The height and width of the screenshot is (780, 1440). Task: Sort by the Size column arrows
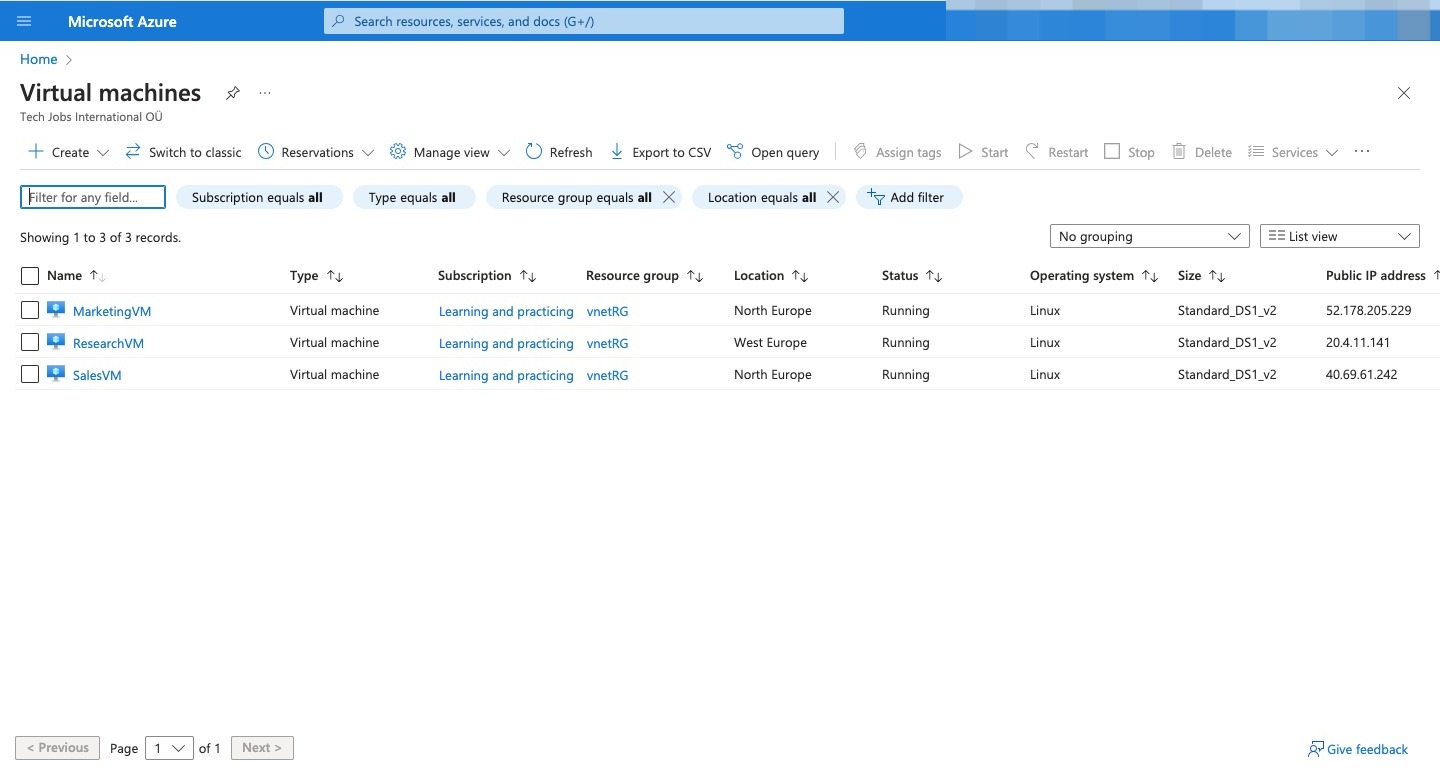point(1217,276)
